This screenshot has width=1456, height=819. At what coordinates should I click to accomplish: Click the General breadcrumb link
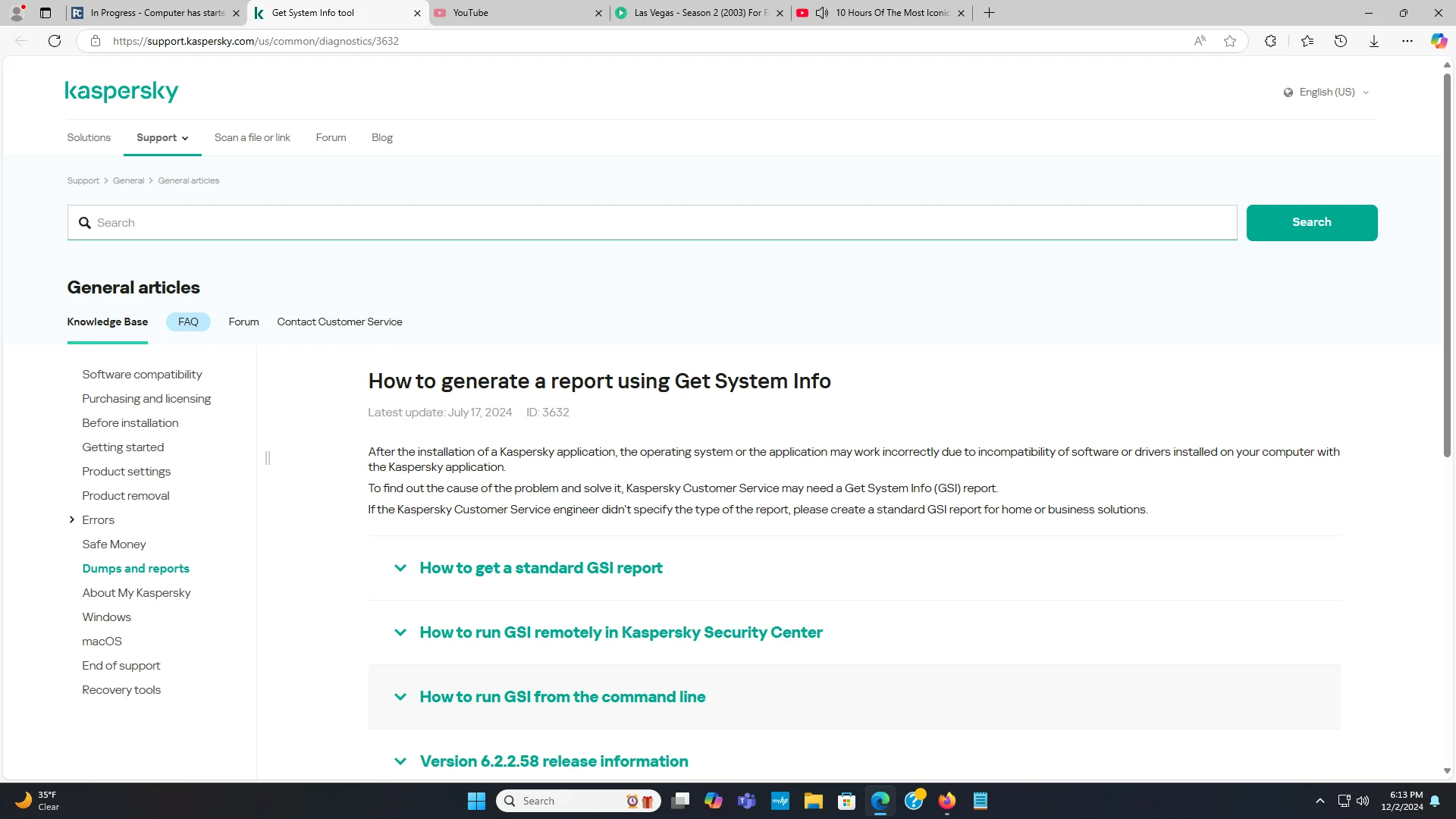point(128,180)
